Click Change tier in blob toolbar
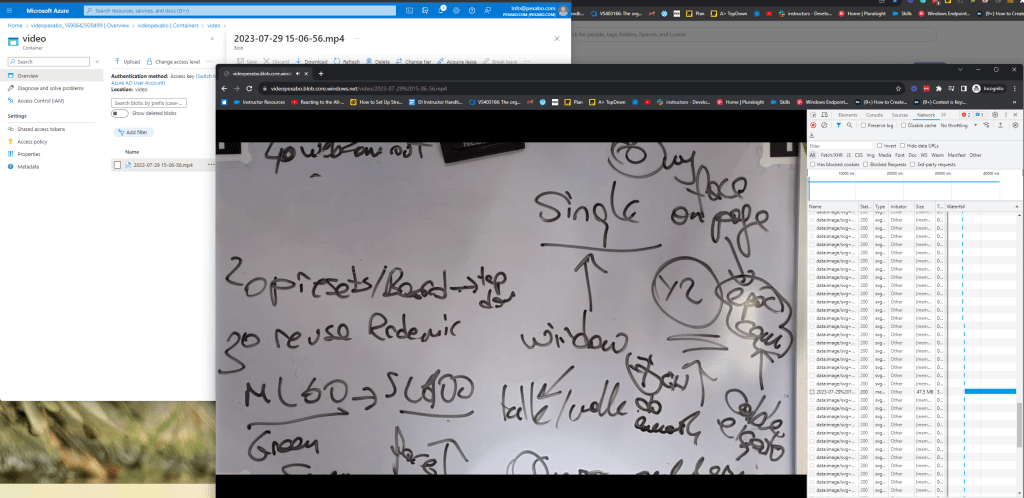 click(x=413, y=61)
